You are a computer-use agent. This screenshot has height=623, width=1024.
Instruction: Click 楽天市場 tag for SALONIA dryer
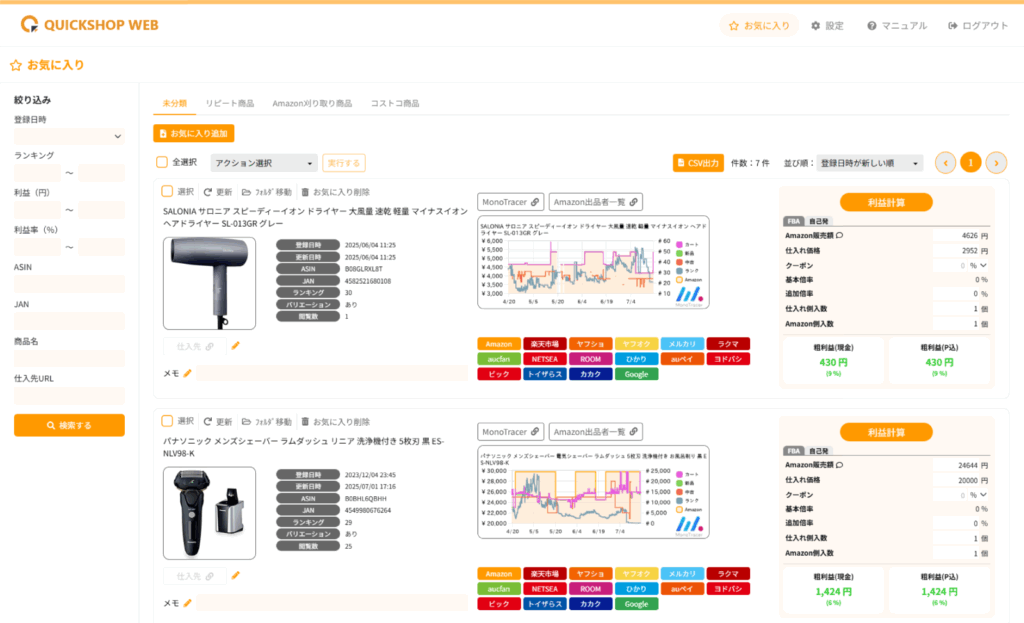coord(545,344)
